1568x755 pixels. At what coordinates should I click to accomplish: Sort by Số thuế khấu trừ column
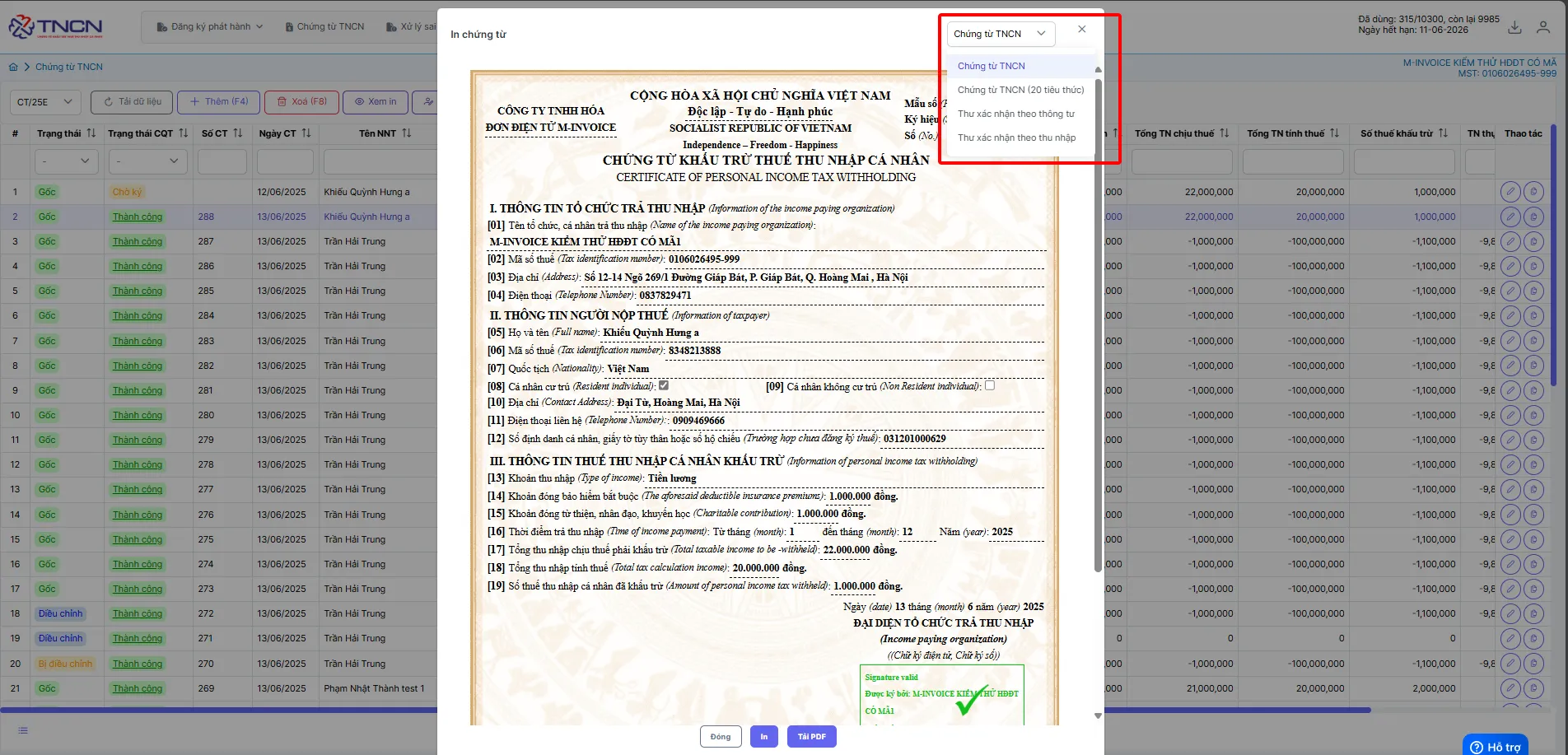tap(1444, 133)
